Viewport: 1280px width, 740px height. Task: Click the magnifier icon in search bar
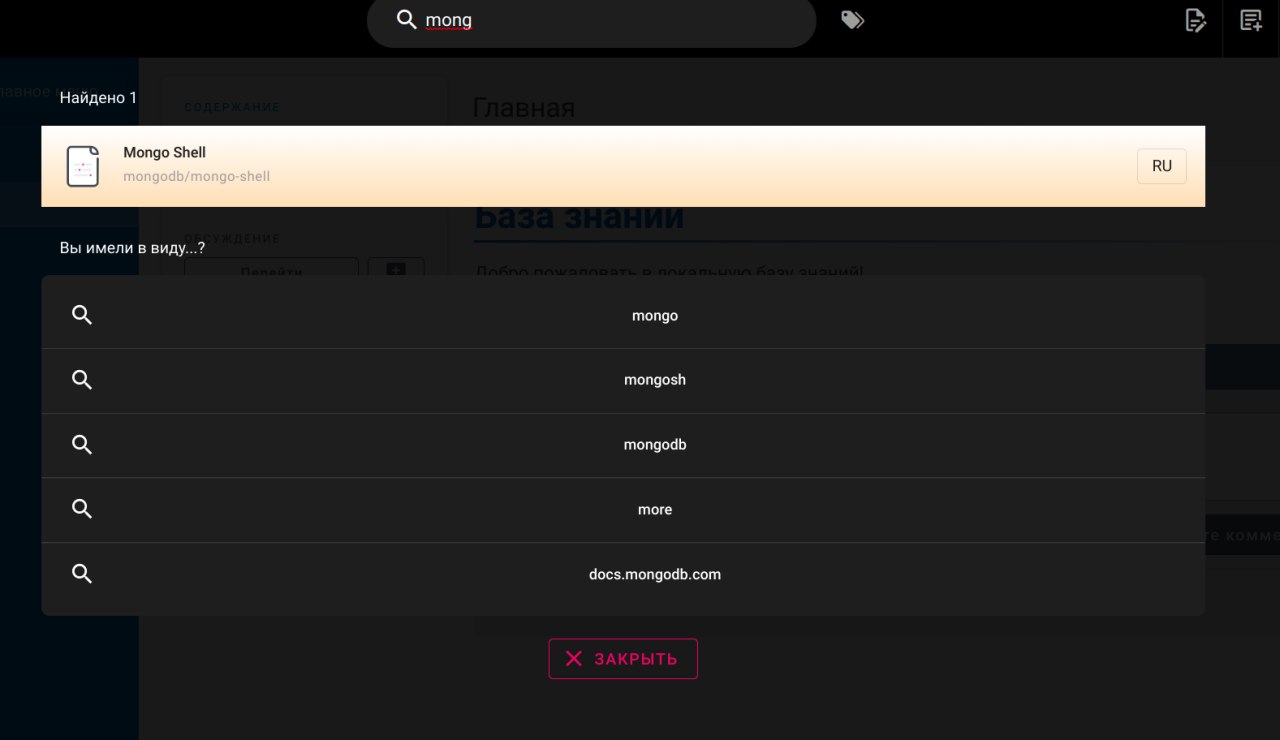[407, 20]
